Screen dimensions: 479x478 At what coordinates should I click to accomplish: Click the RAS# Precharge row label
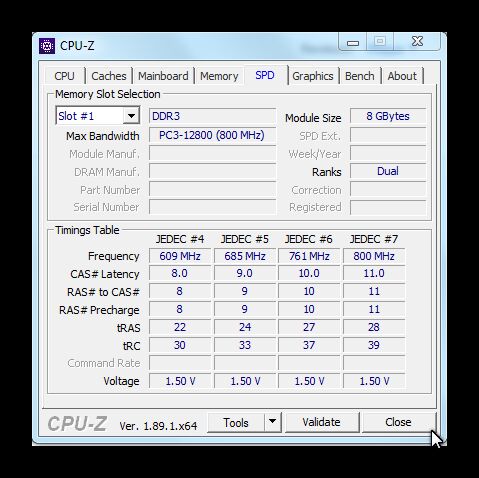pyautogui.click(x=99, y=310)
